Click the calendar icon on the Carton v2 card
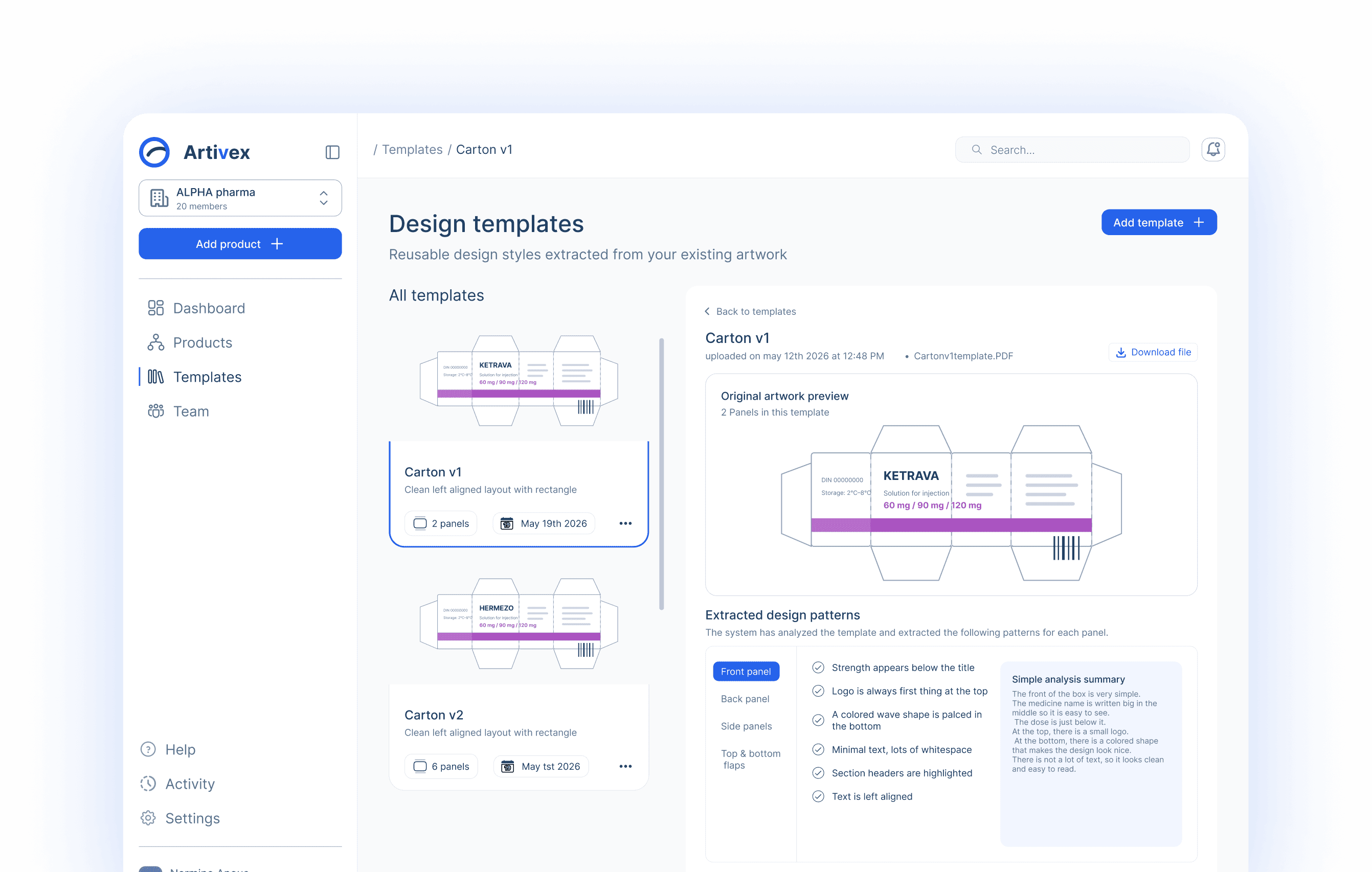1372x872 pixels. (507, 767)
